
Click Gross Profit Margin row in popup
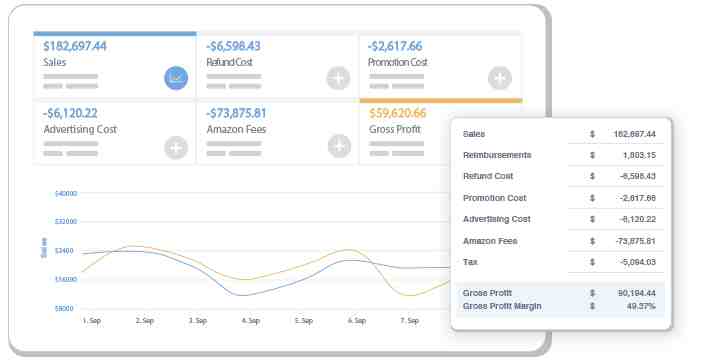pyautogui.click(x=560, y=306)
